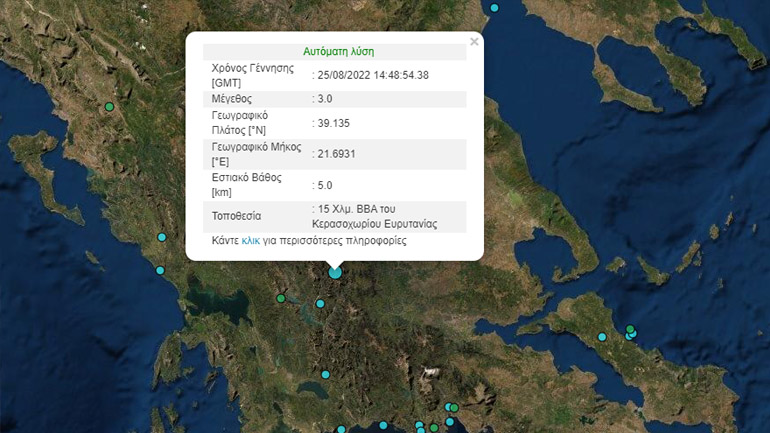Screen dimensions: 770x433
Task: Click the 'Γεωγραφικό Πλάτος [°N]' label
Action: 240,123
